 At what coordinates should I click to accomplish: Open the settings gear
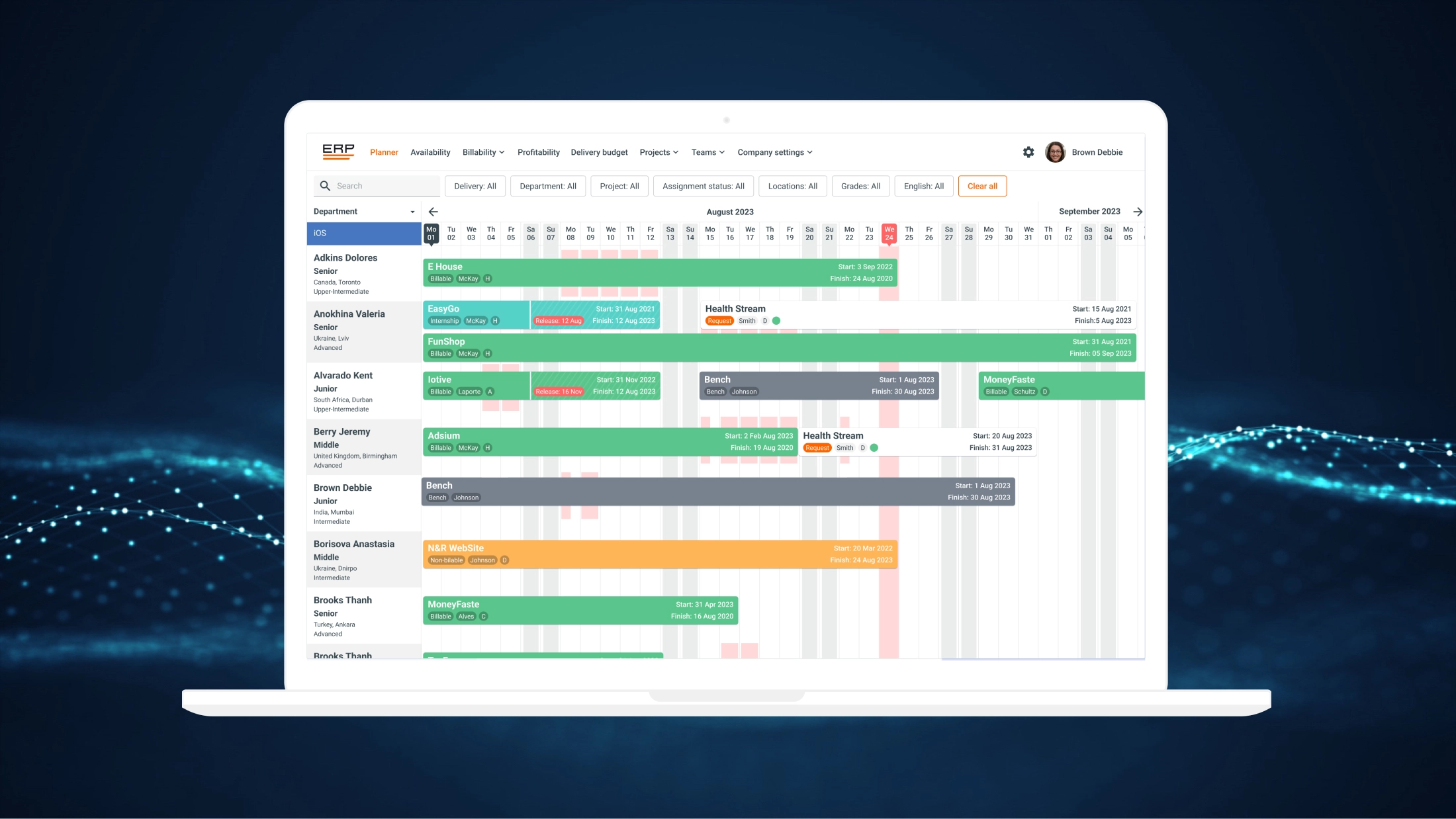click(x=1028, y=152)
